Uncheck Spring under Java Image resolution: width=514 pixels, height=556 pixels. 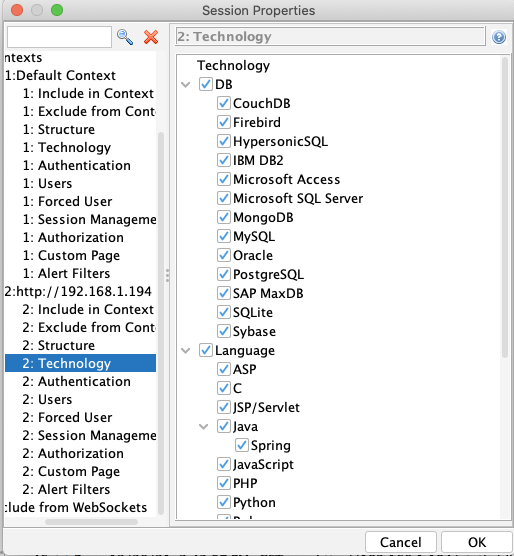(x=242, y=445)
